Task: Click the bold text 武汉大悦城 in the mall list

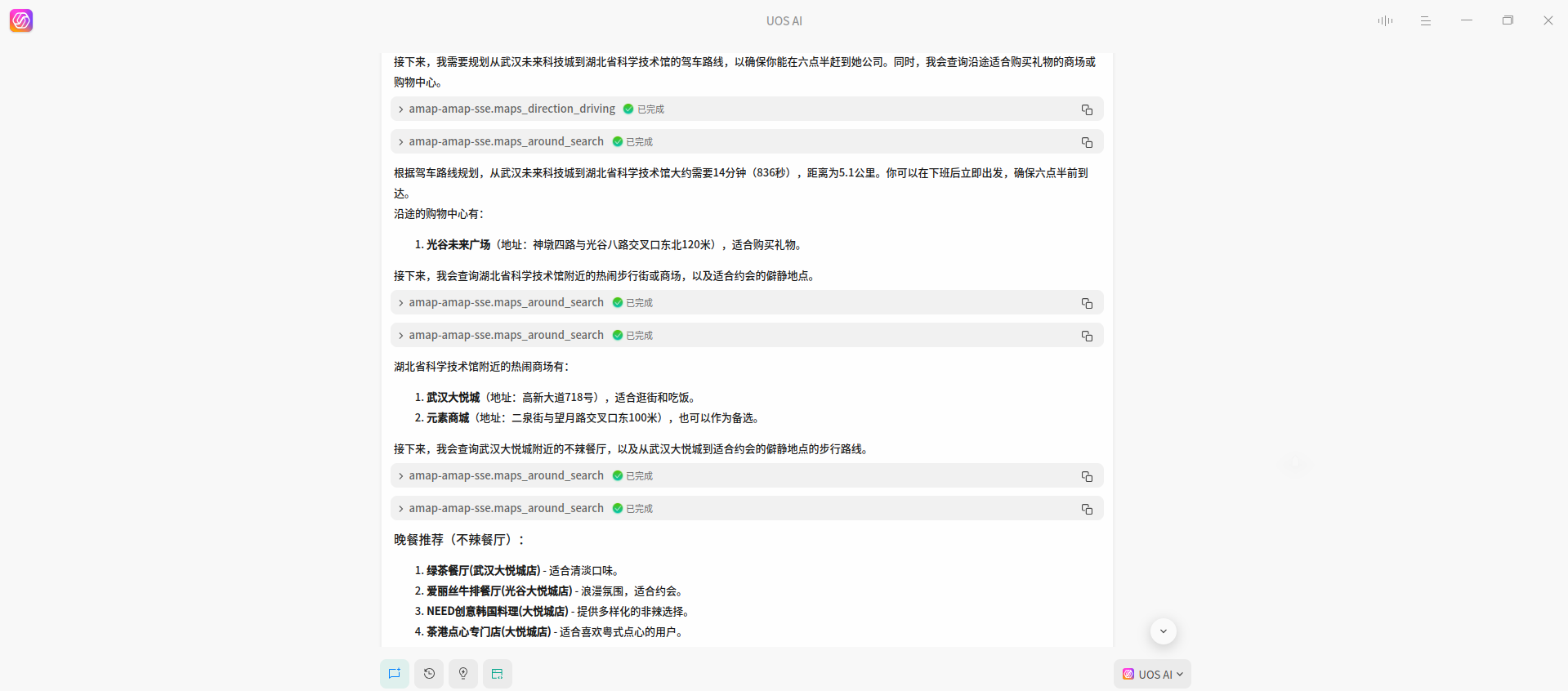Action: coord(453,398)
